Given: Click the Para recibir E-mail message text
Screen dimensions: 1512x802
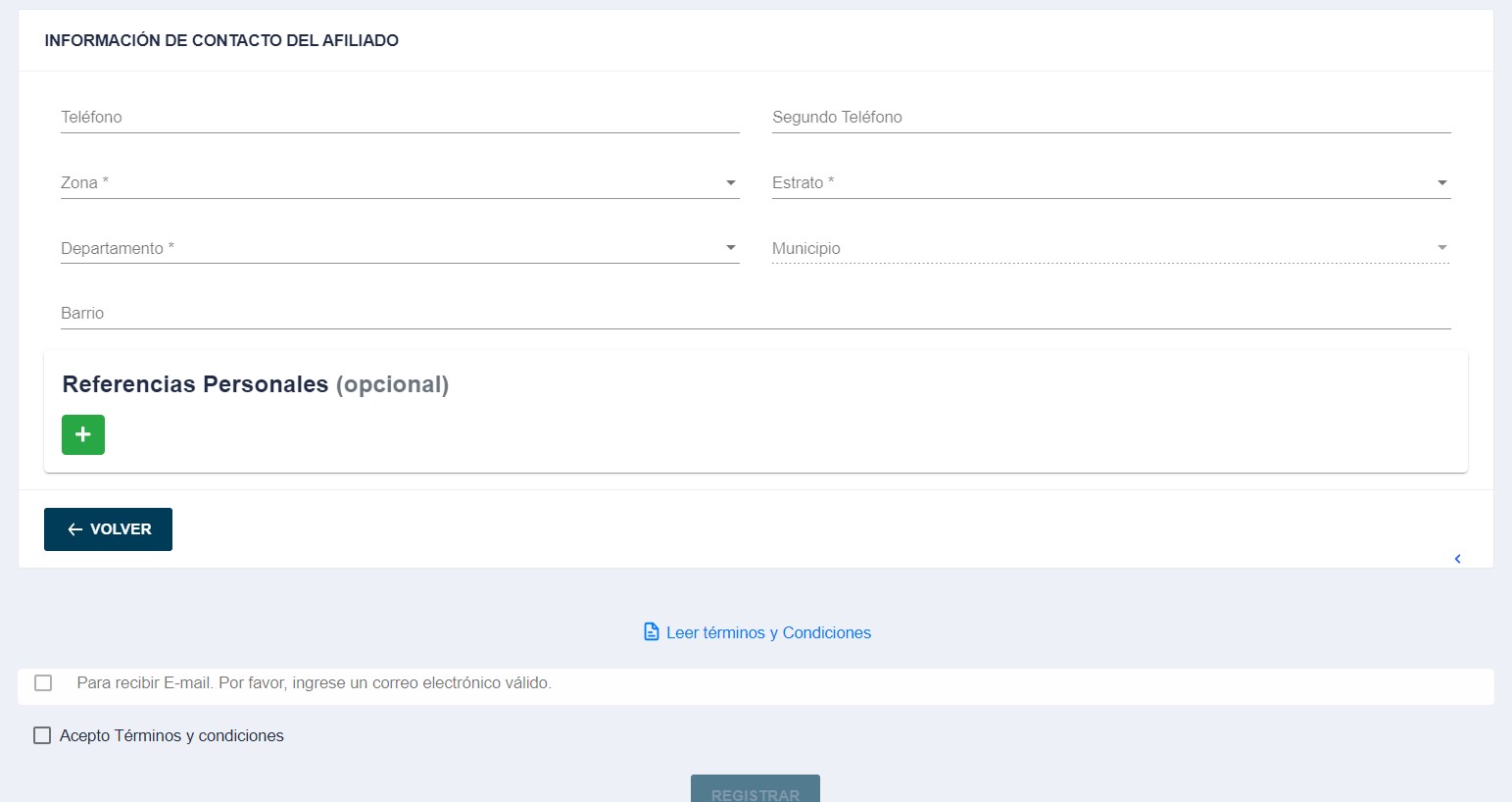Looking at the screenshot, I should coord(314,682).
